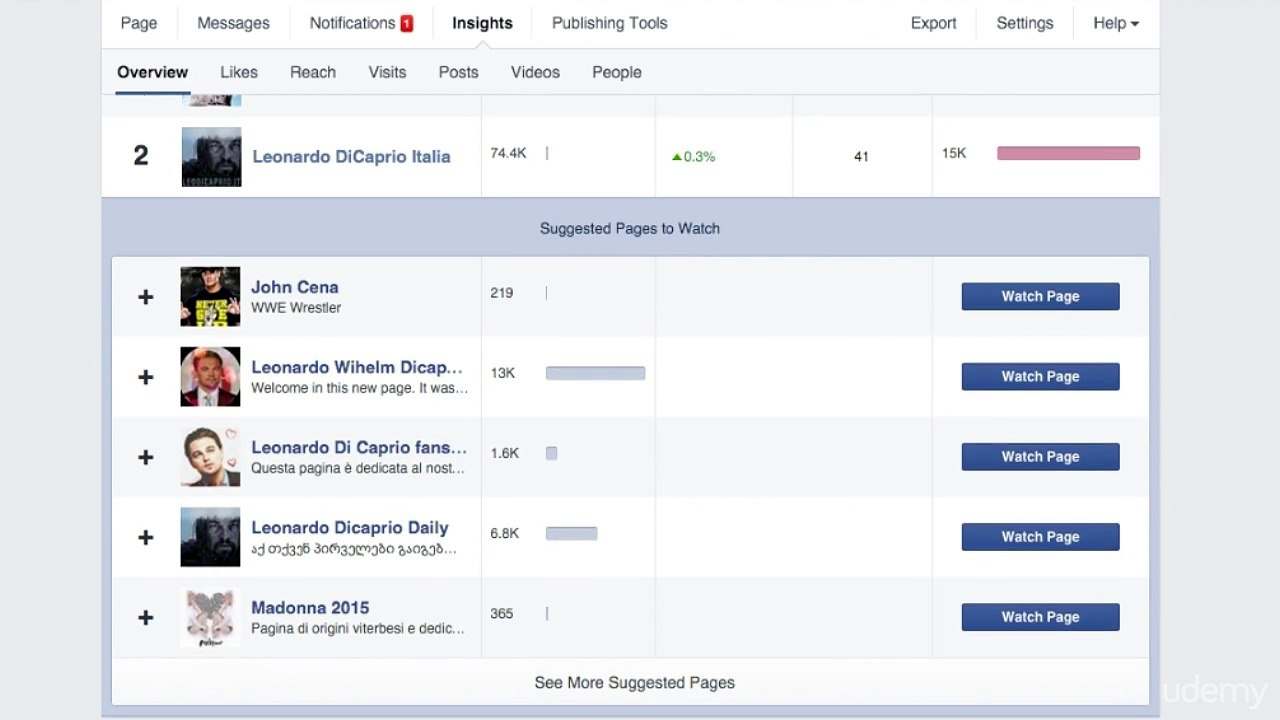Open the Messages tab

(x=233, y=23)
